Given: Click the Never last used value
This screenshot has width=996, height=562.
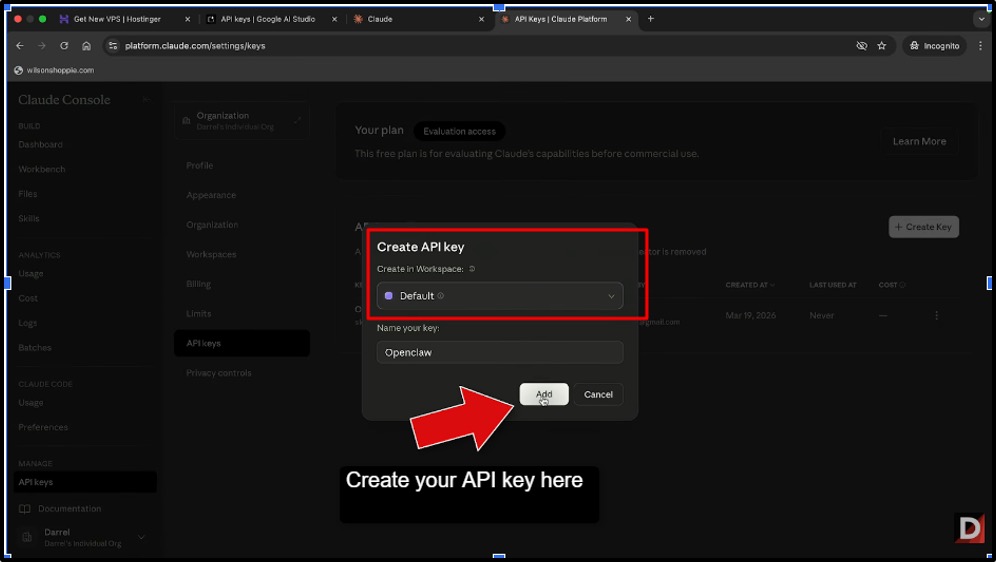Looking at the screenshot, I should click(821, 316).
